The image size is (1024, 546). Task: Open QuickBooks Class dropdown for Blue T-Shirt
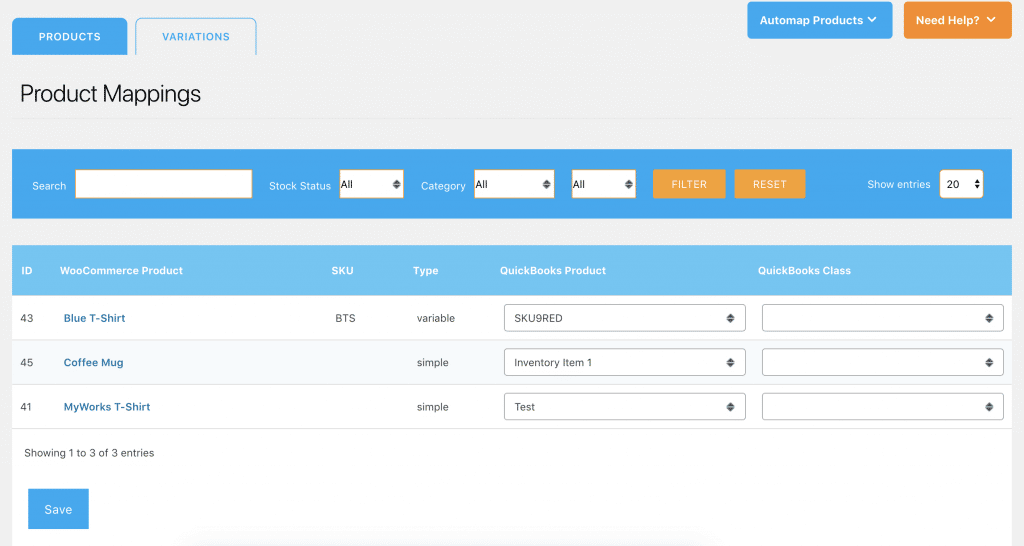(x=882, y=318)
